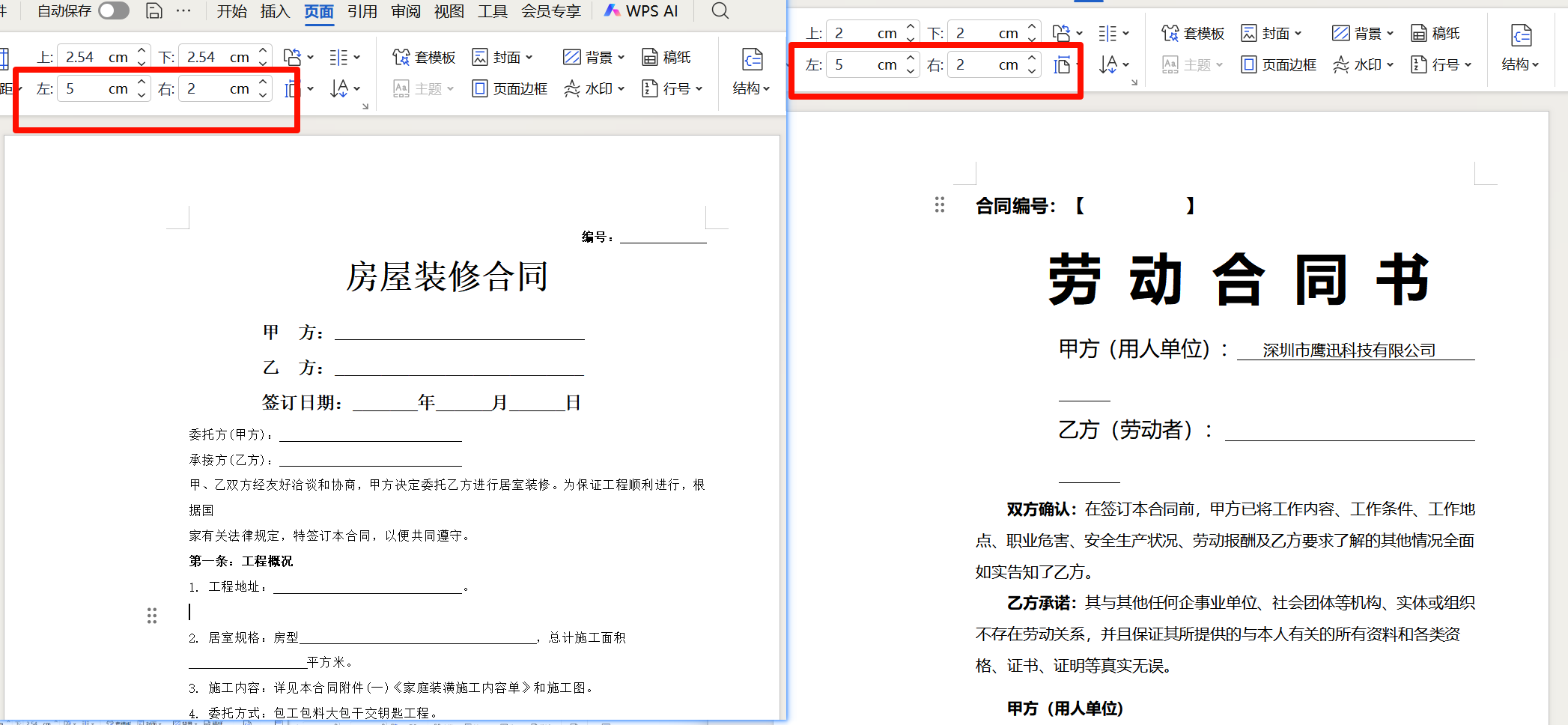The height and width of the screenshot is (725, 1568).
Task: Click 页面边框 in left window ribbon
Action: (x=509, y=88)
